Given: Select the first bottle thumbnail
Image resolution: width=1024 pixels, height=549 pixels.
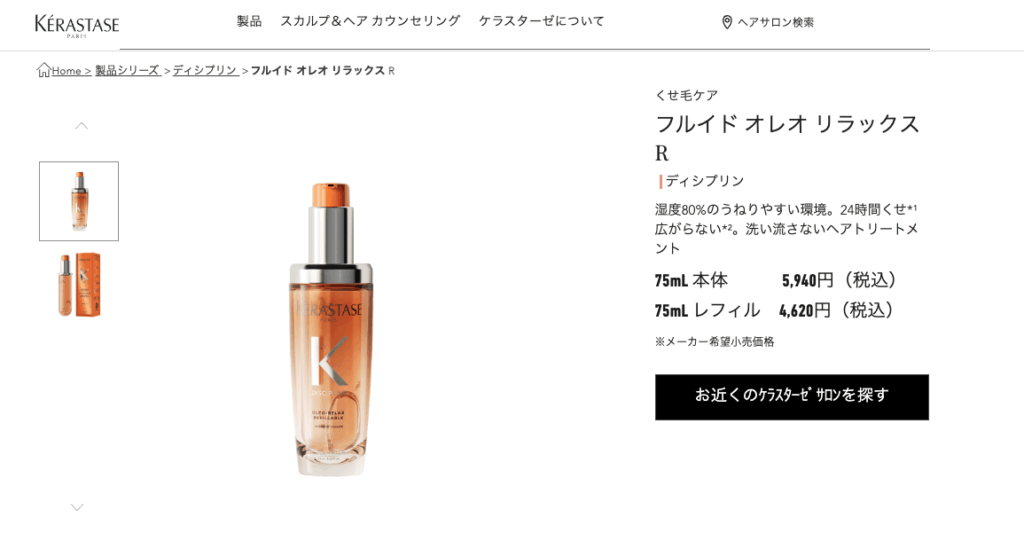Looking at the screenshot, I should (x=79, y=201).
